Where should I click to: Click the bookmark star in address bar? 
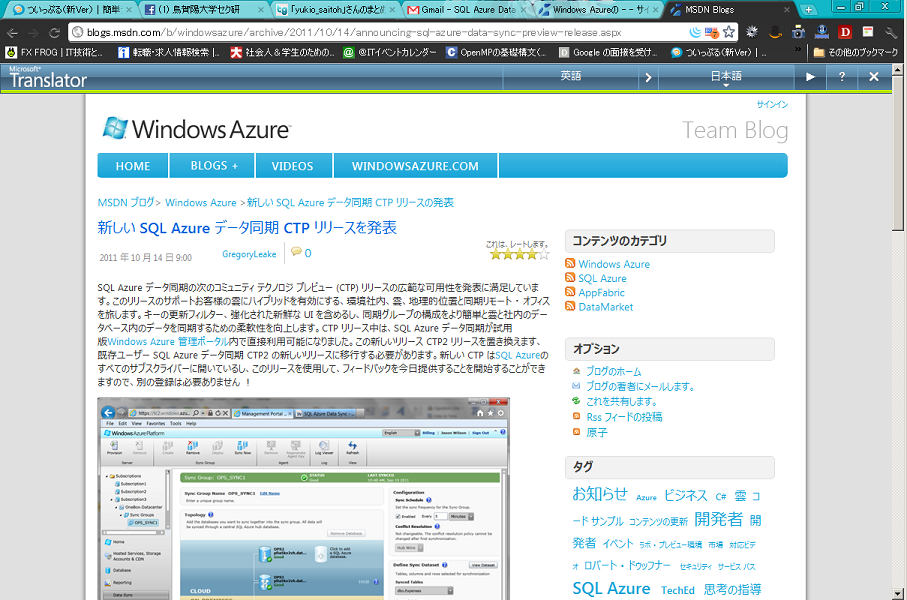(729, 32)
